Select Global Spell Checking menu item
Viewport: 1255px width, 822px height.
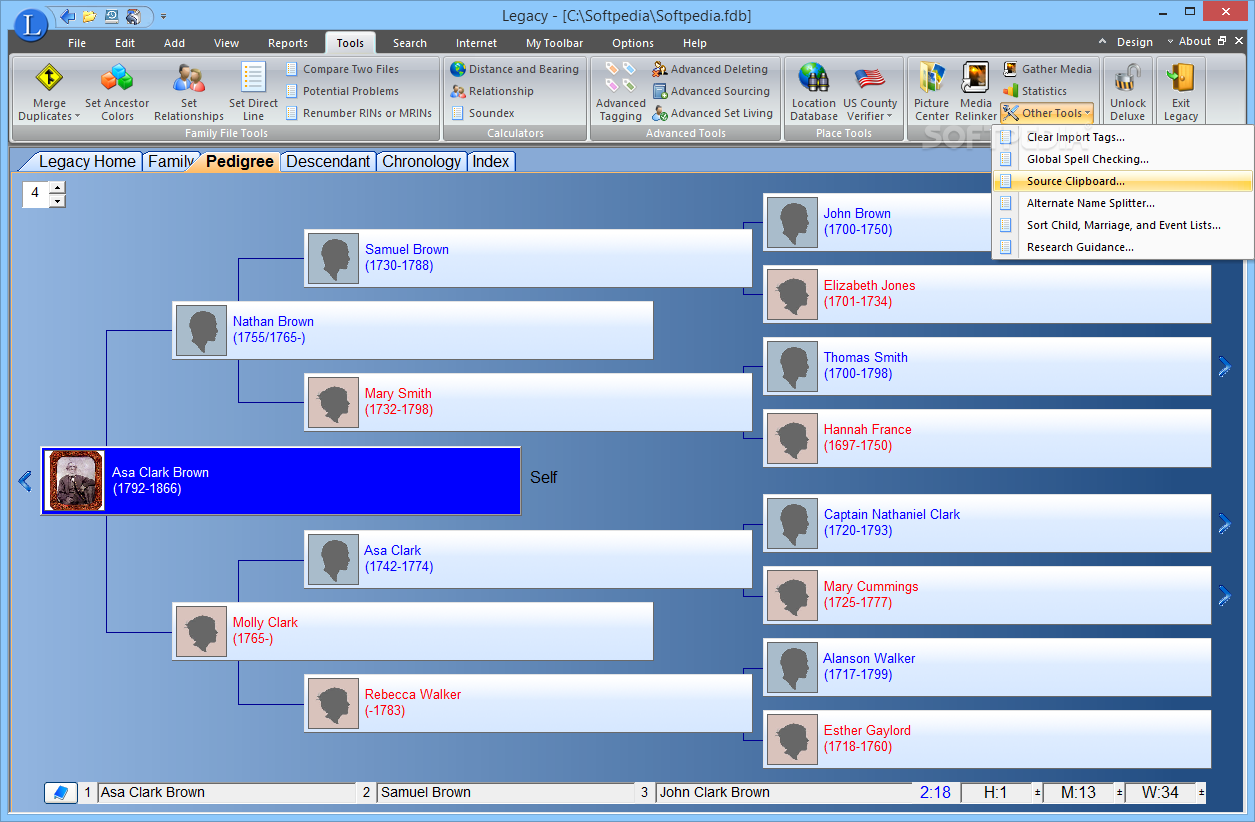click(1122, 159)
